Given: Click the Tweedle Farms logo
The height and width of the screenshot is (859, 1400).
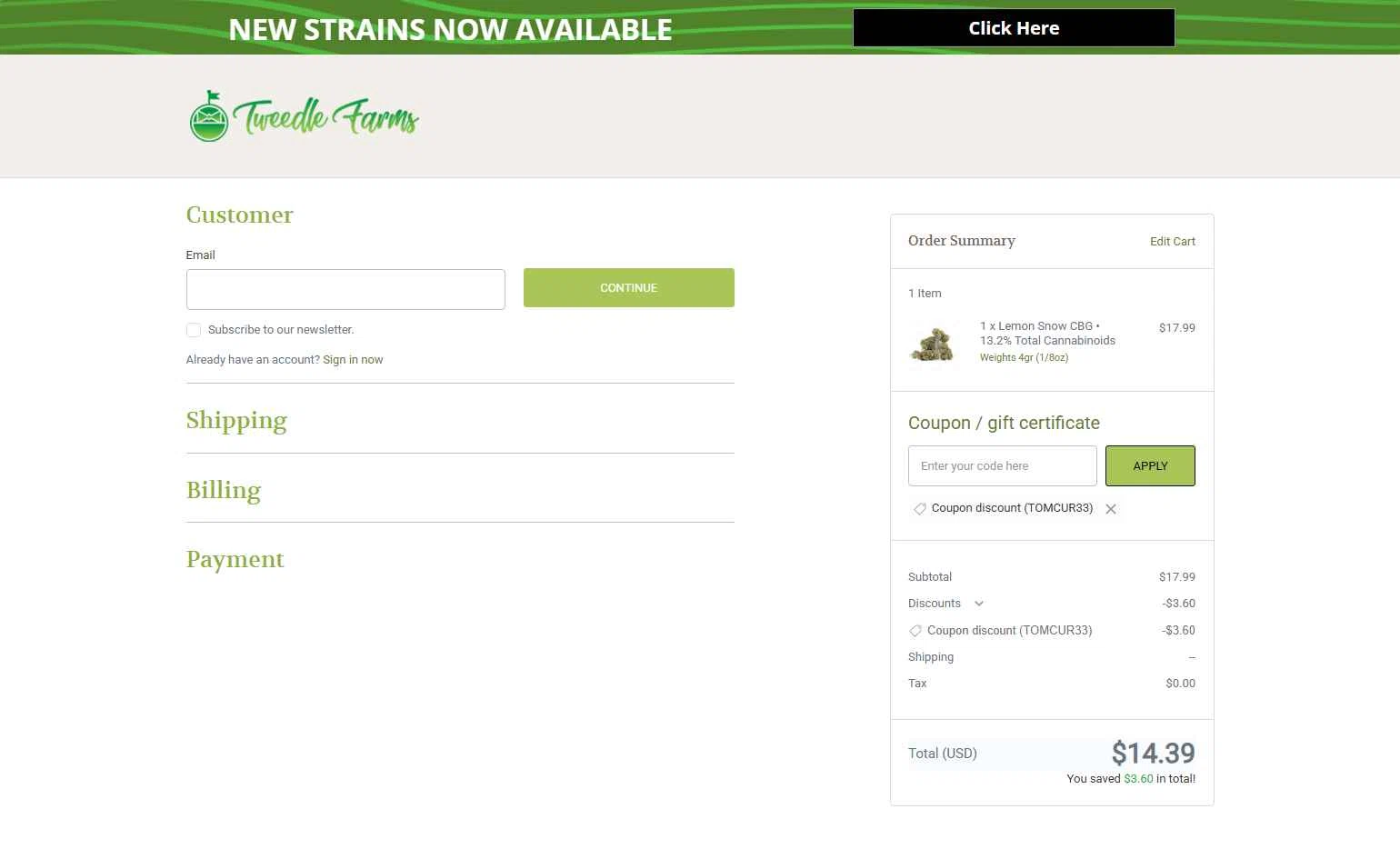Looking at the screenshot, I should pyautogui.click(x=304, y=116).
